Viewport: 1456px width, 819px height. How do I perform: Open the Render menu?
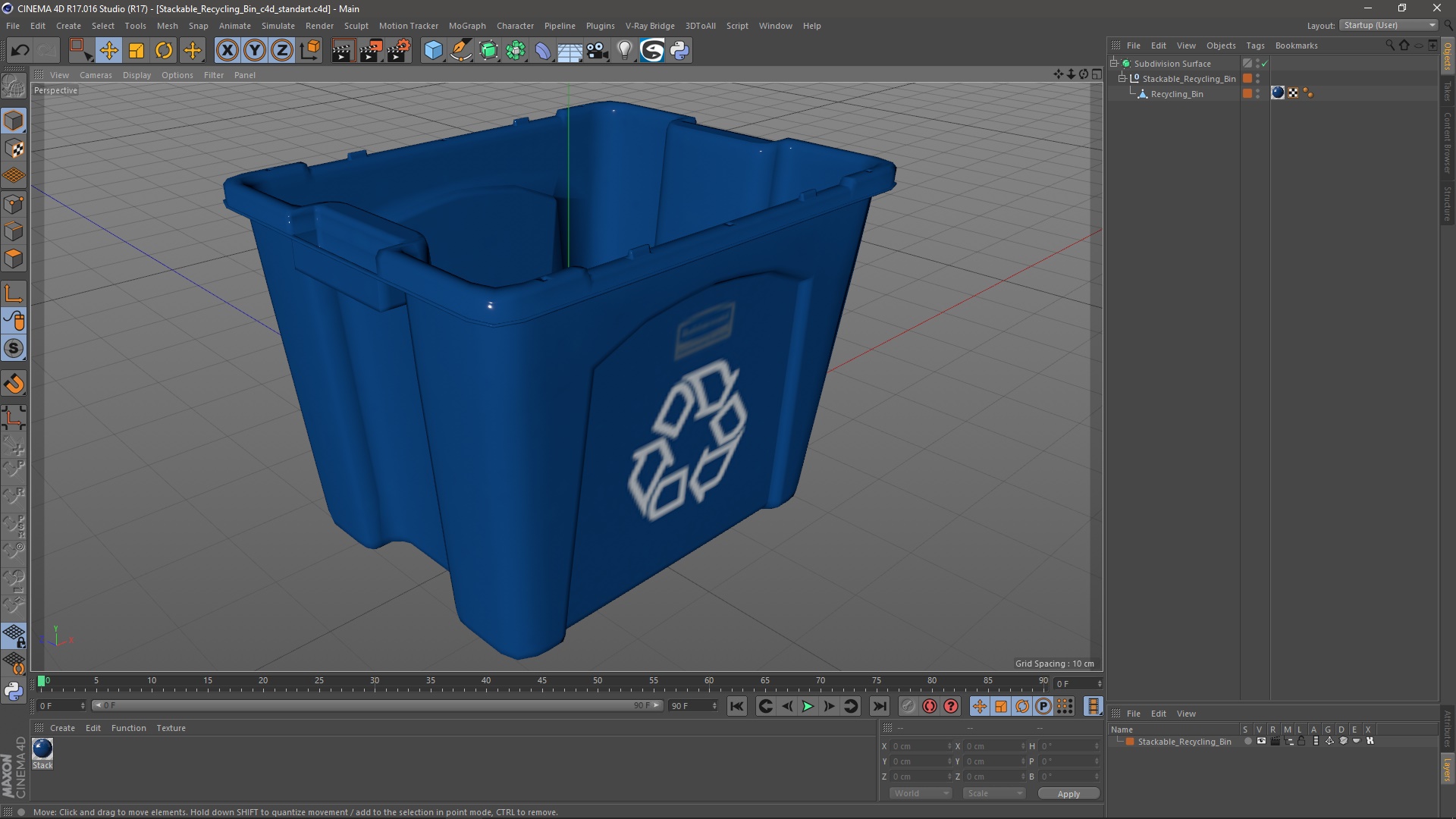pyautogui.click(x=319, y=26)
